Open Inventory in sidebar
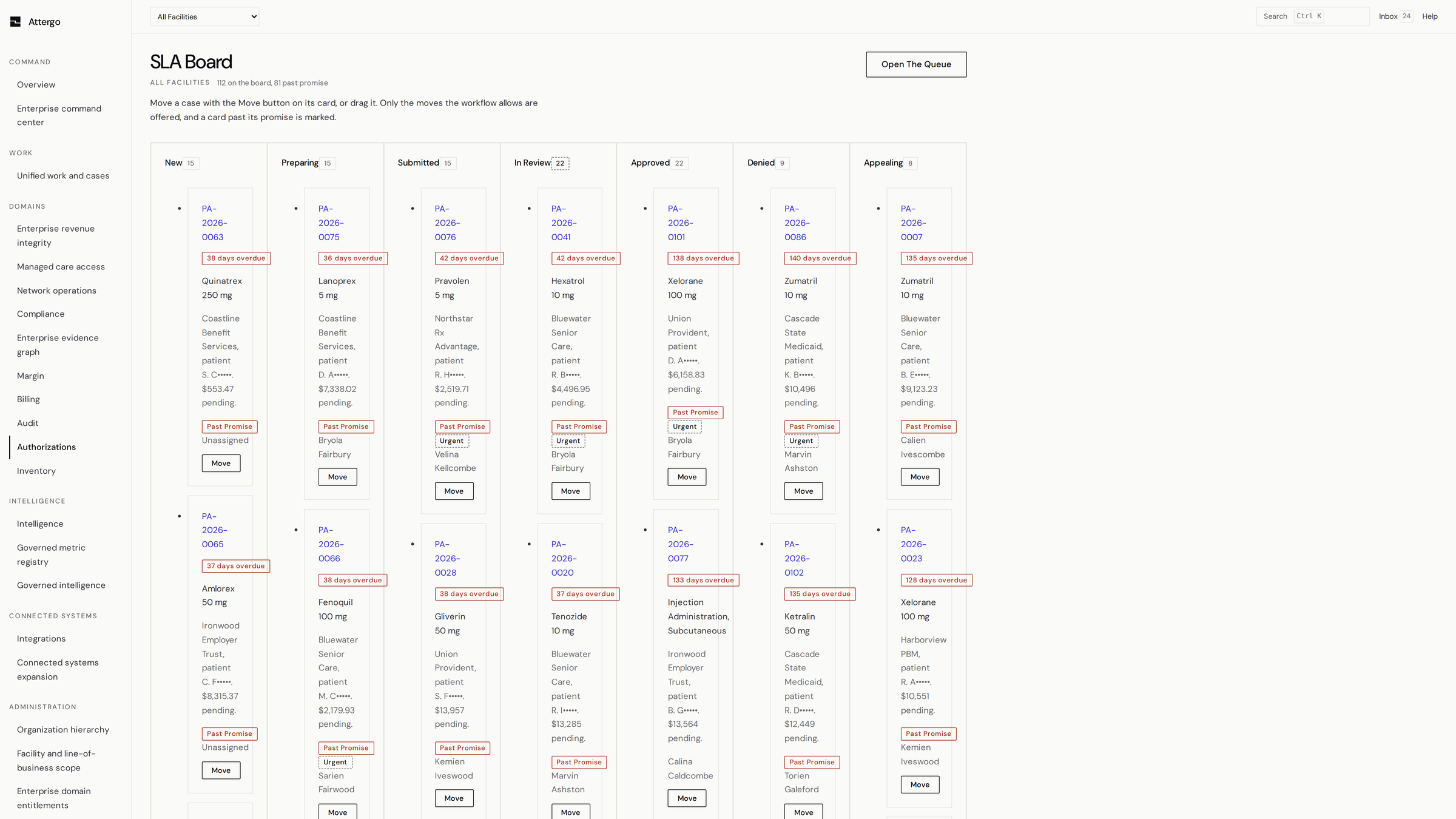 point(36,471)
